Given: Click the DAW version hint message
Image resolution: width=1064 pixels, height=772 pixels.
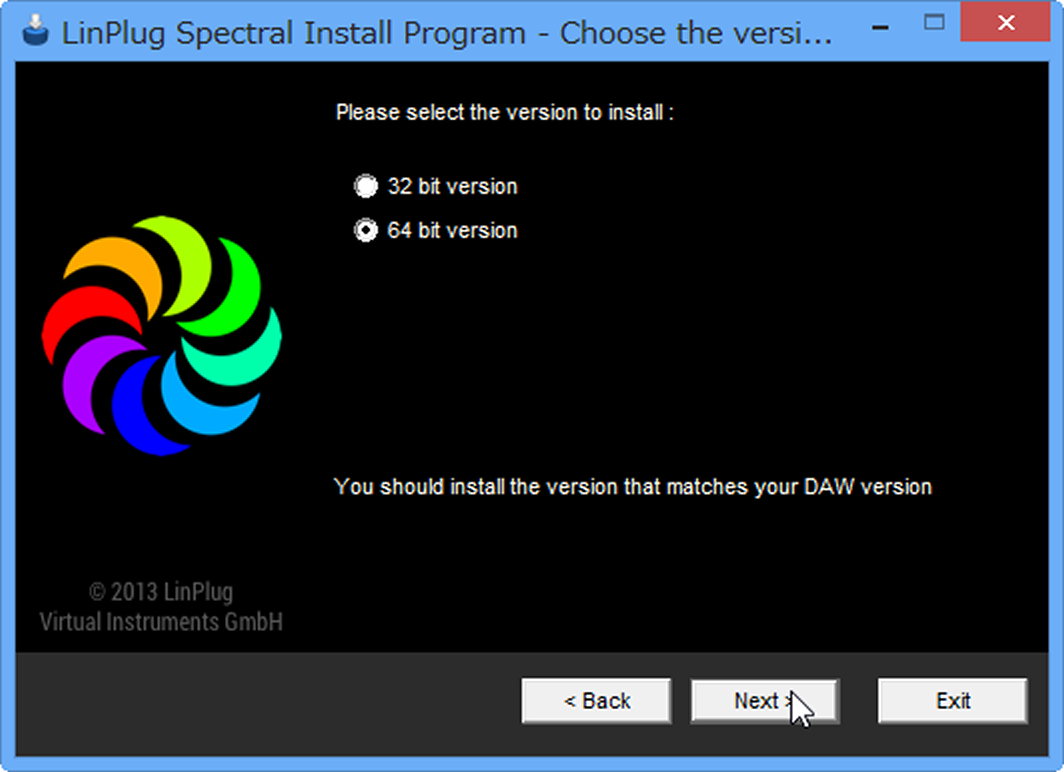Looking at the screenshot, I should pyautogui.click(x=632, y=487).
